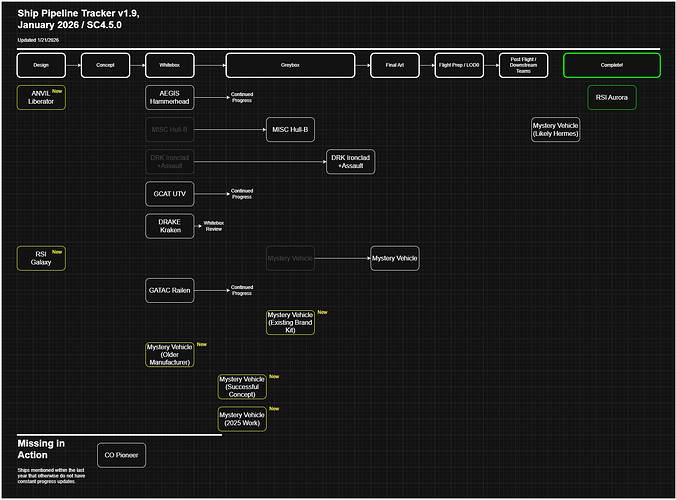Viewport: 676px width, 500px height.
Task: Click the Whitebox stage header
Action: (x=170, y=66)
